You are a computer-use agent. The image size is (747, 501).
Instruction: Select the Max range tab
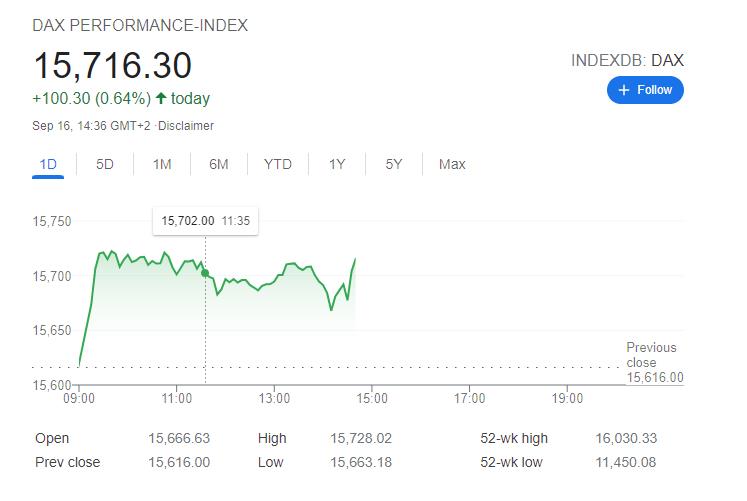tap(452, 165)
